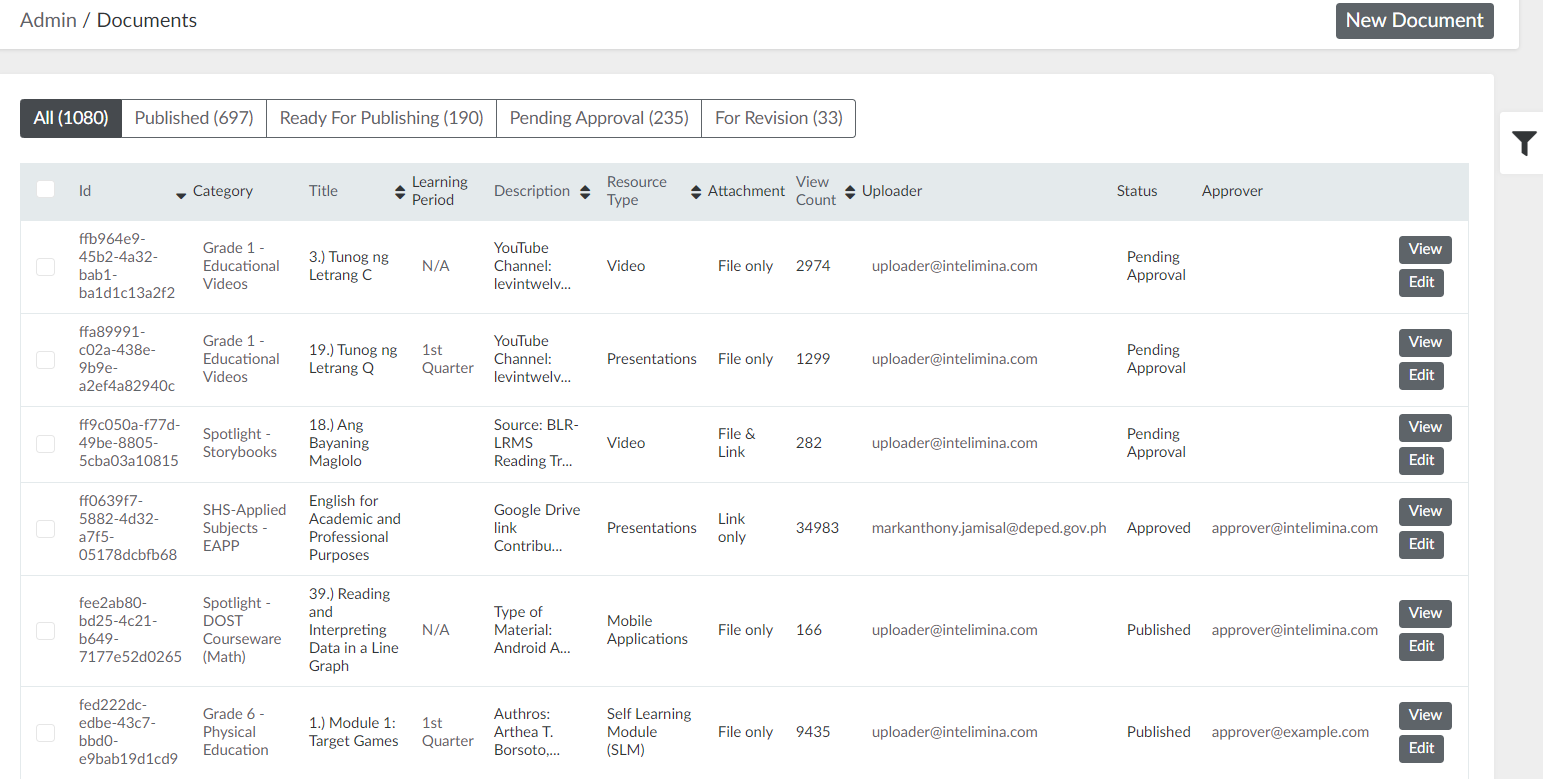Viewport: 1543px width, 779px height.
Task: Click approver@example.com cell
Action: 1290,732
